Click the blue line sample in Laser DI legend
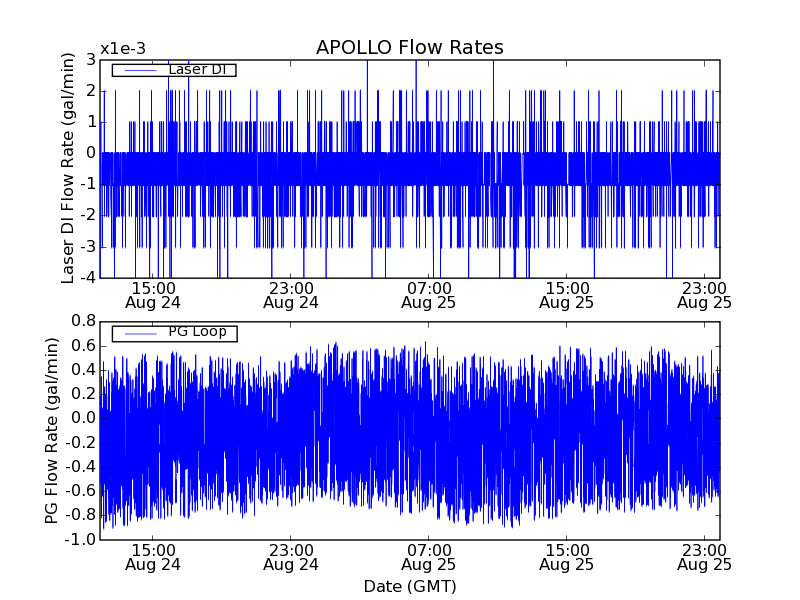Screen dimensions: 800x600 [138, 70]
